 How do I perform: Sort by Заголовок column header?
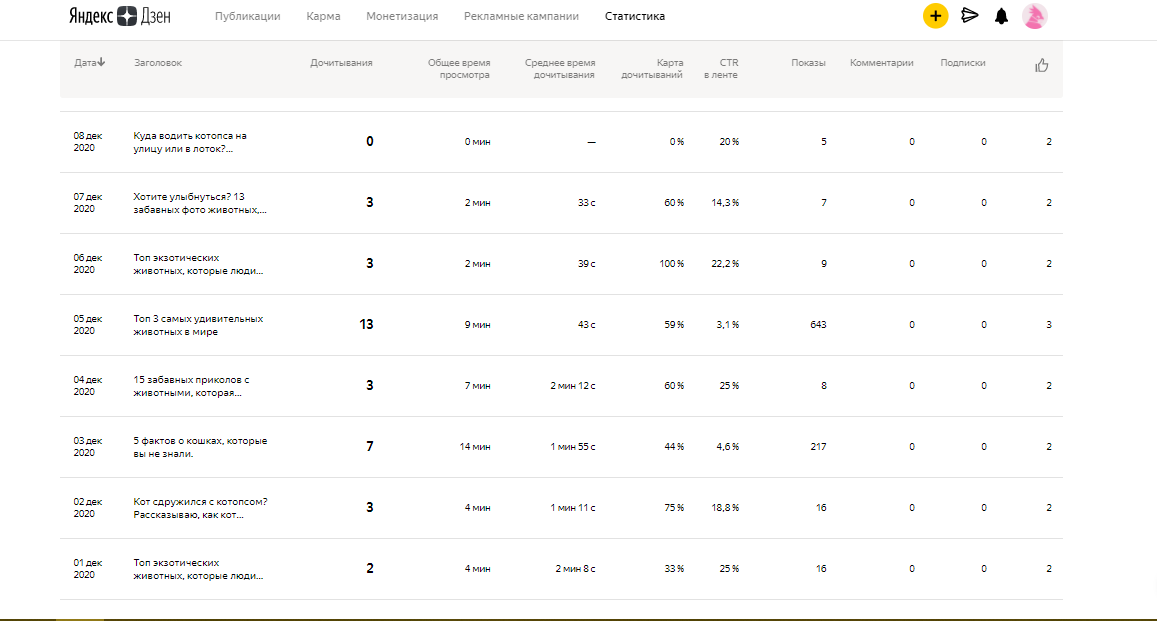click(158, 63)
